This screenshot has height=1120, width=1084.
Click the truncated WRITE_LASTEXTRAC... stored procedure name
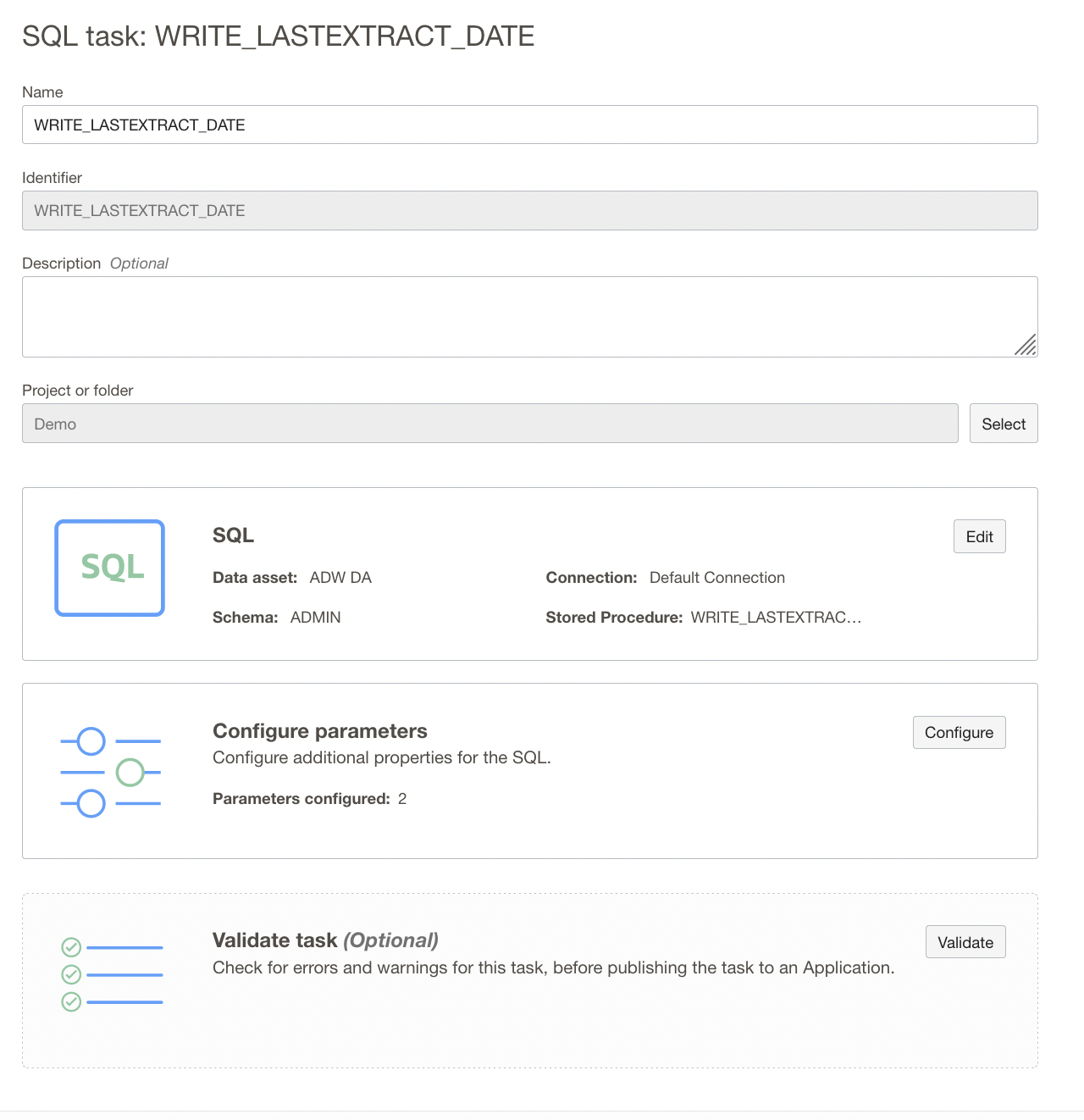point(775,617)
